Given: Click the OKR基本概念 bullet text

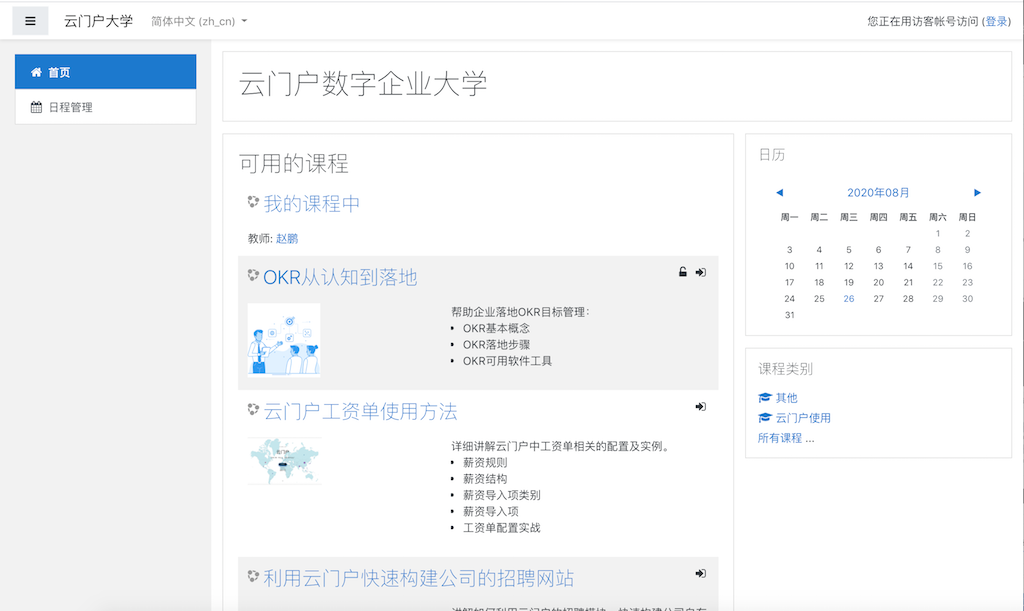Looking at the screenshot, I should coord(496,328).
